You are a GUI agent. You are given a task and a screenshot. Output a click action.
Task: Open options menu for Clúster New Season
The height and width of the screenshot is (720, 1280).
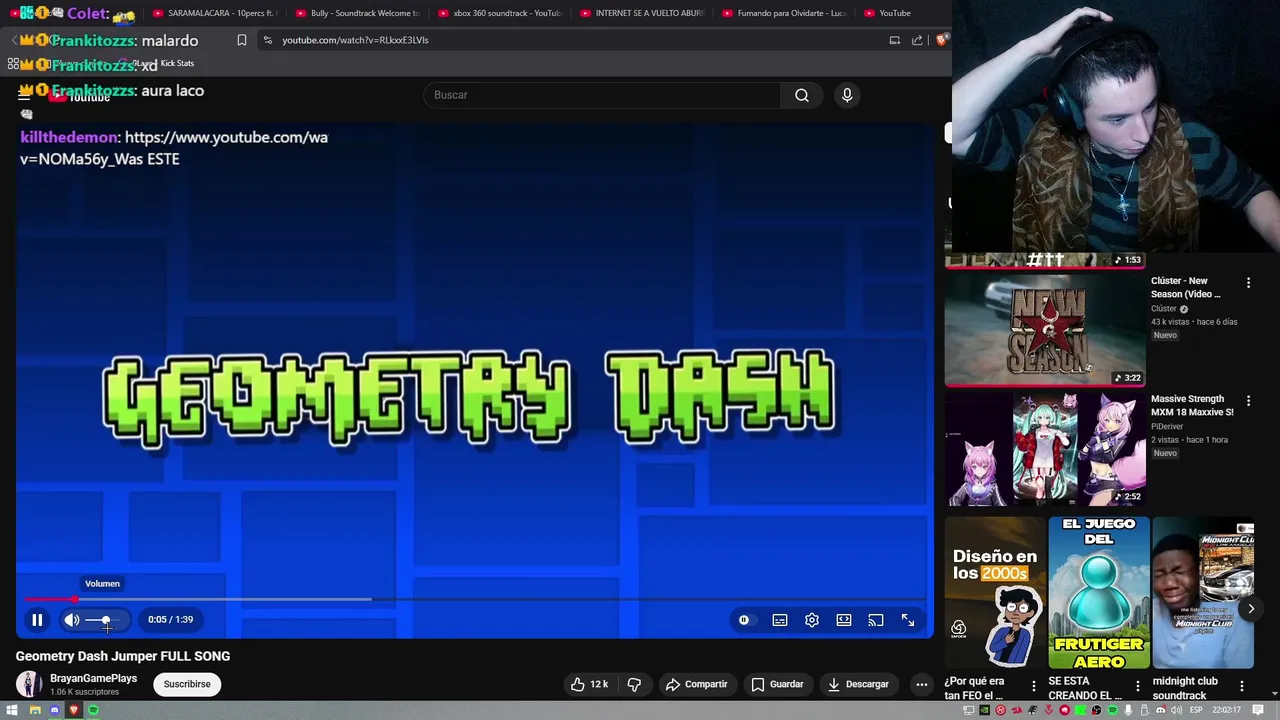click(1248, 283)
